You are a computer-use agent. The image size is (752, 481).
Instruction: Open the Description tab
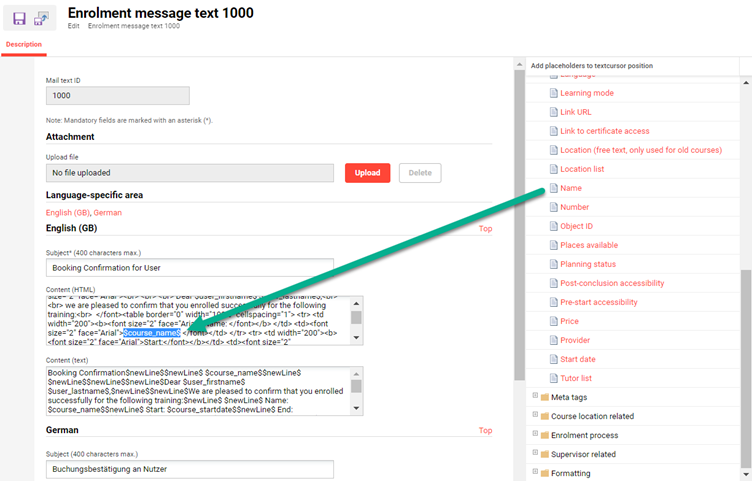pyautogui.click(x=24, y=44)
